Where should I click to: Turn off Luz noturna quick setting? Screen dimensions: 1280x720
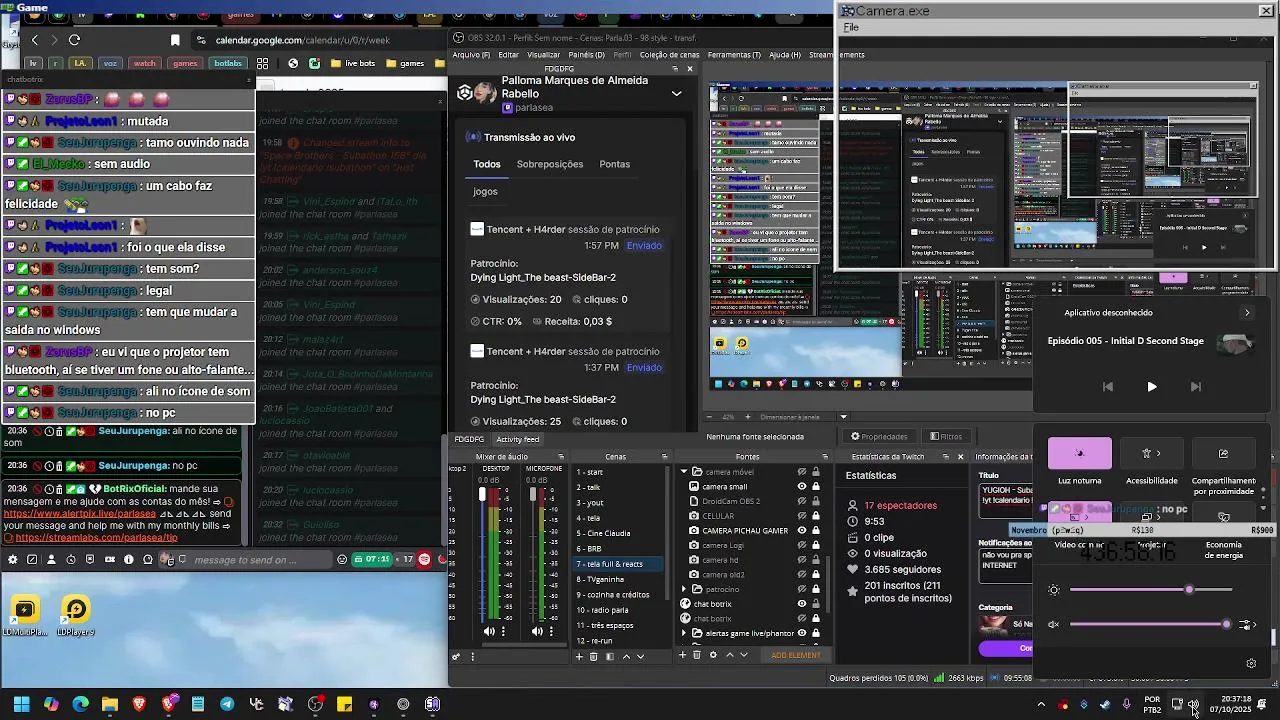1079,453
